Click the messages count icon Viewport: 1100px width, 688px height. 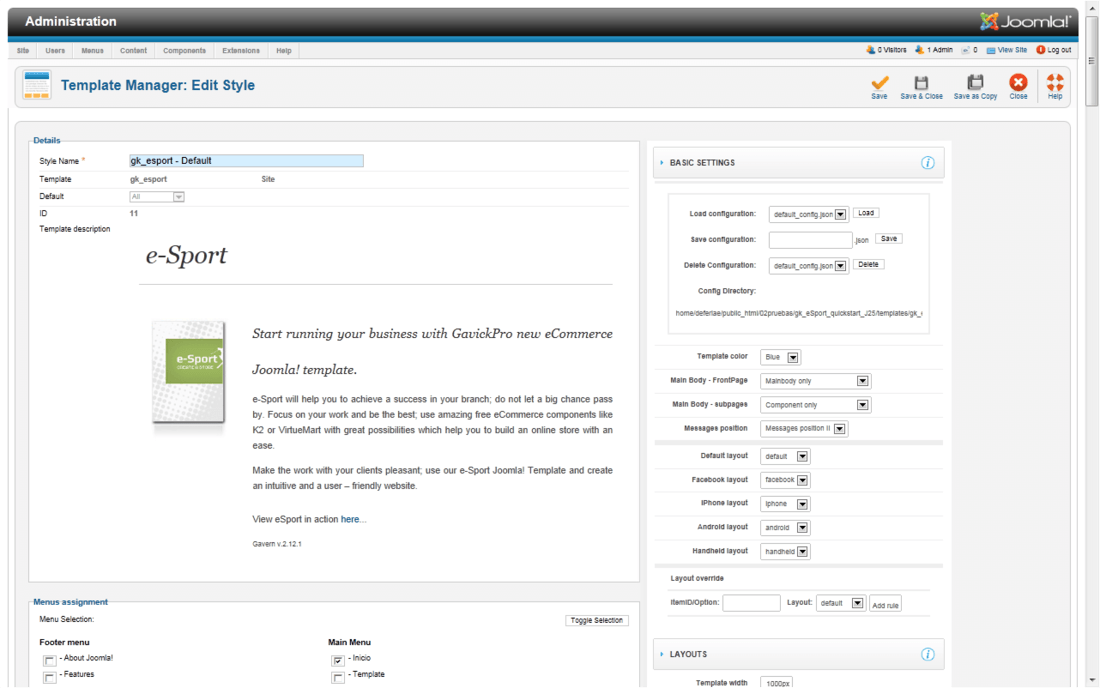pos(965,50)
